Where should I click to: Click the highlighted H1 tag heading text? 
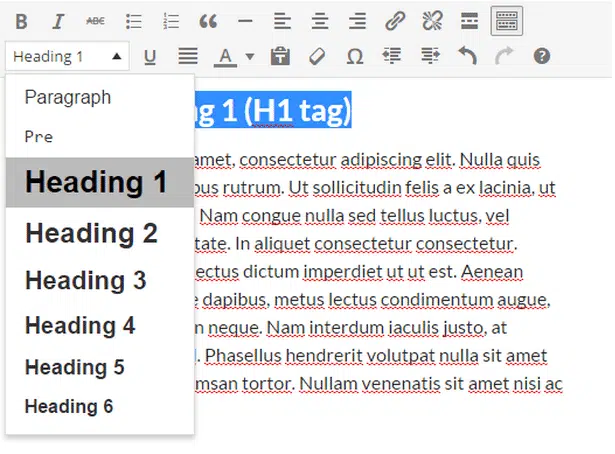click(273, 110)
